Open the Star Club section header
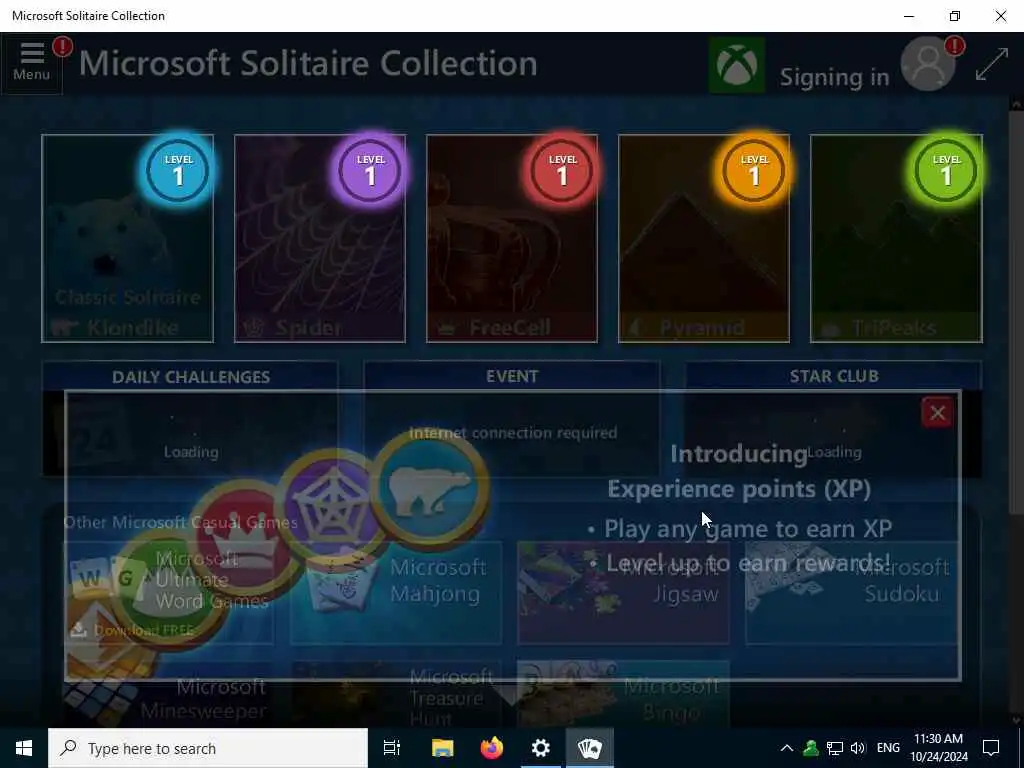This screenshot has height=768, width=1024. click(834, 376)
